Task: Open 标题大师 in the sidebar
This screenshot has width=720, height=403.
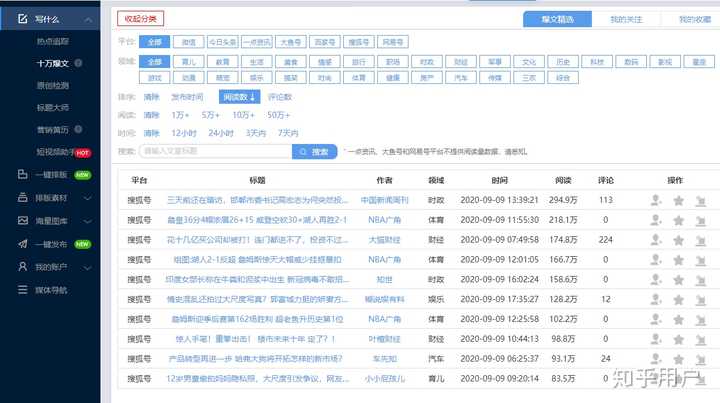Action: pos(53,107)
